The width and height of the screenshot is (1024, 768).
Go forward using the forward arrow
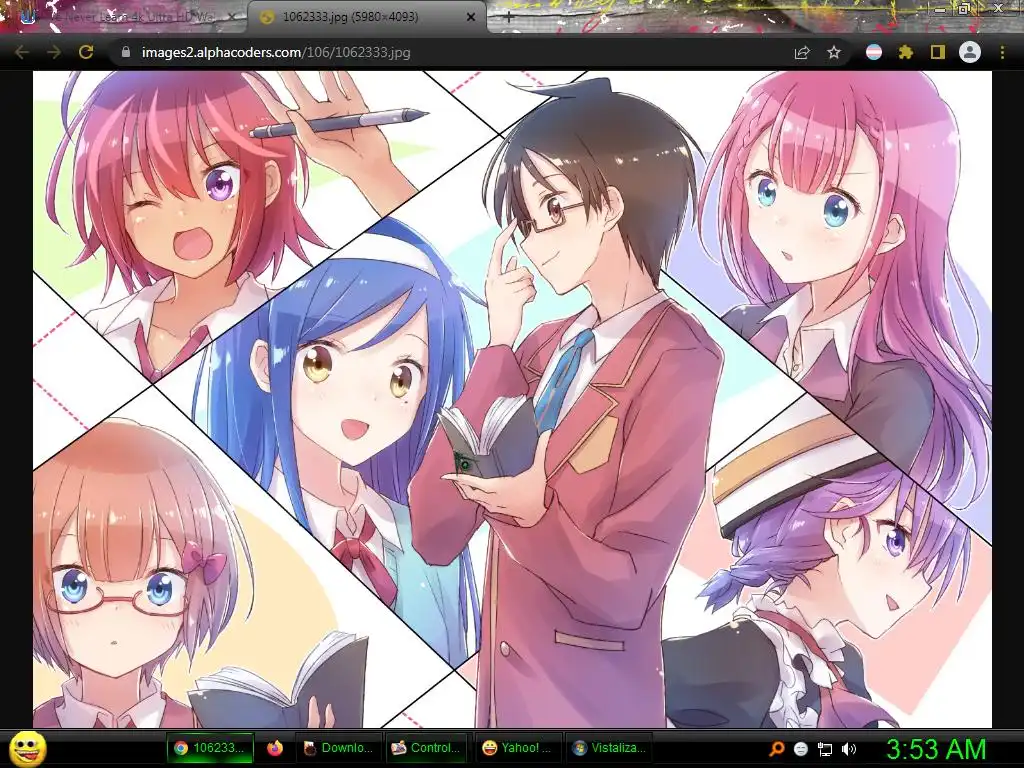click(54, 52)
